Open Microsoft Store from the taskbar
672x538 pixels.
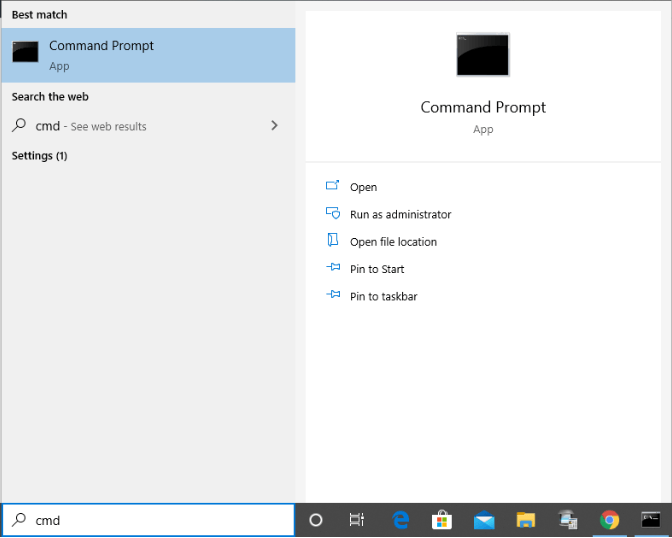click(442, 520)
